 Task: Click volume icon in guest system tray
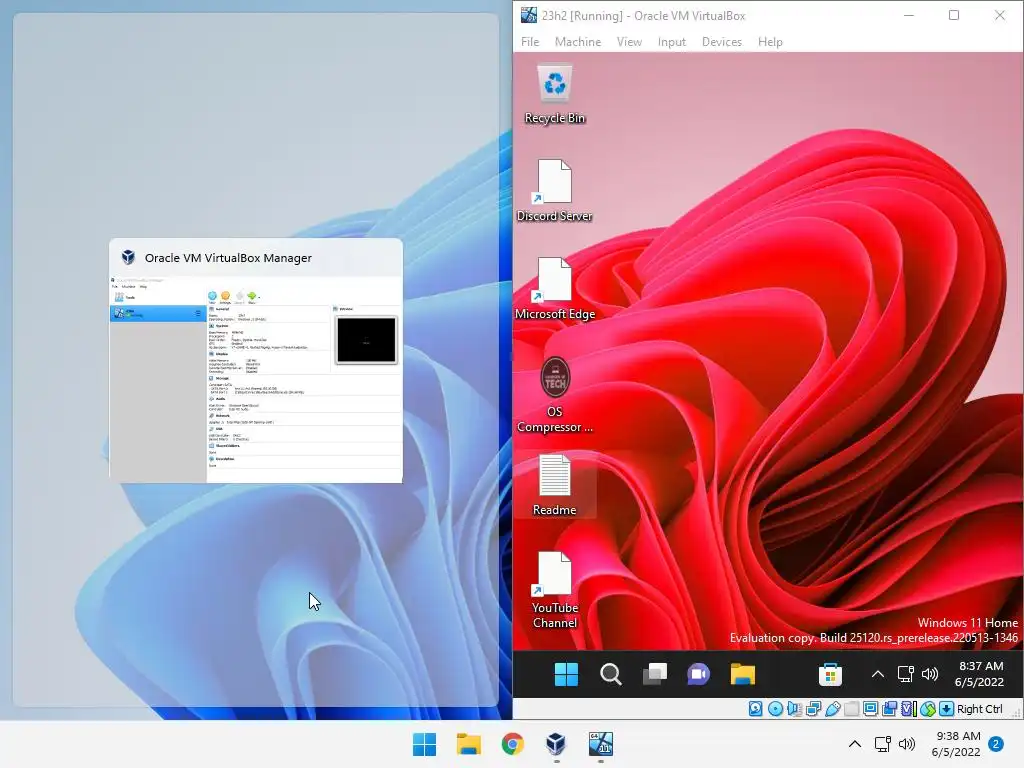(x=930, y=674)
